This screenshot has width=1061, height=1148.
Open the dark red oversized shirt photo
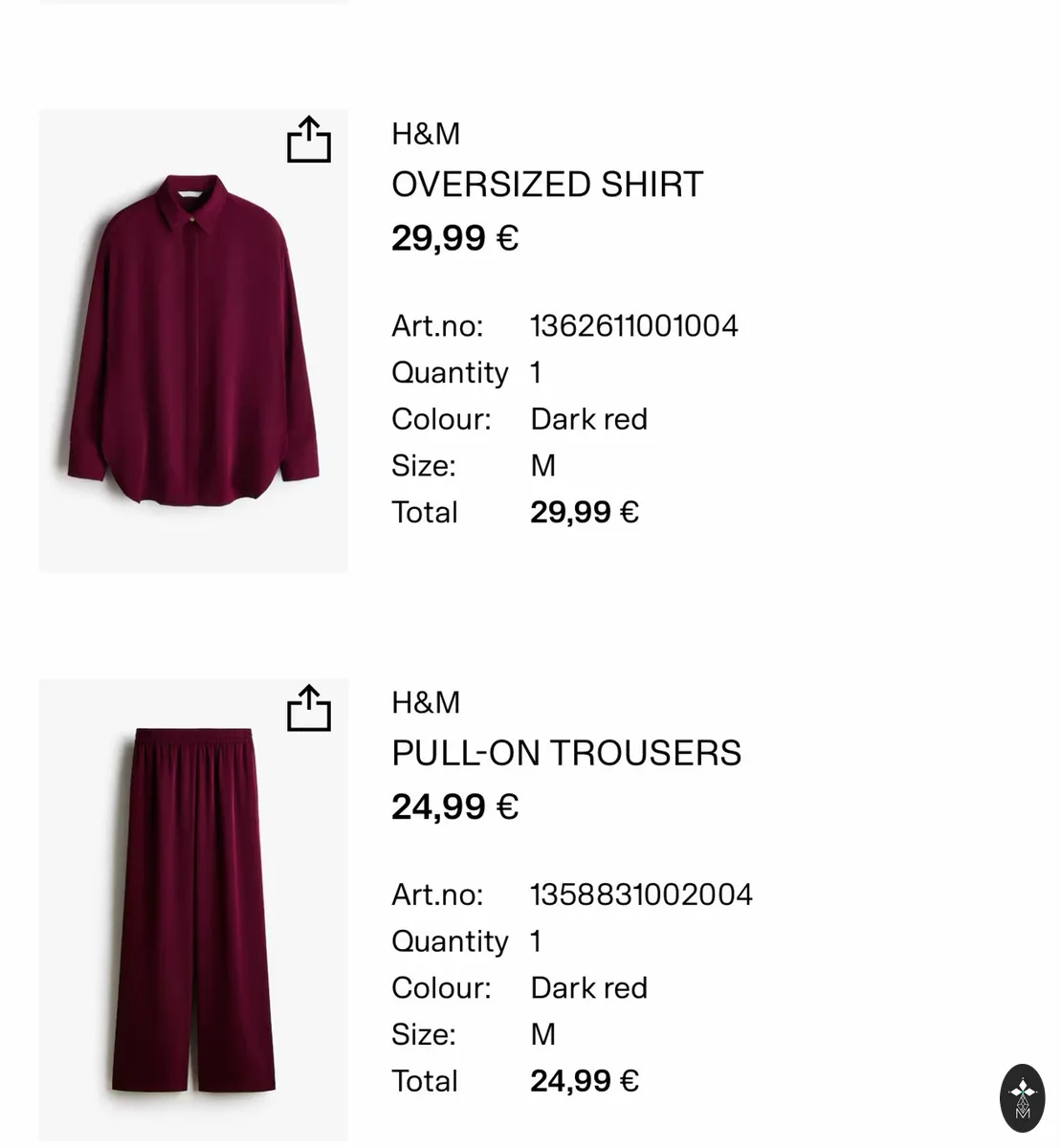click(193, 341)
